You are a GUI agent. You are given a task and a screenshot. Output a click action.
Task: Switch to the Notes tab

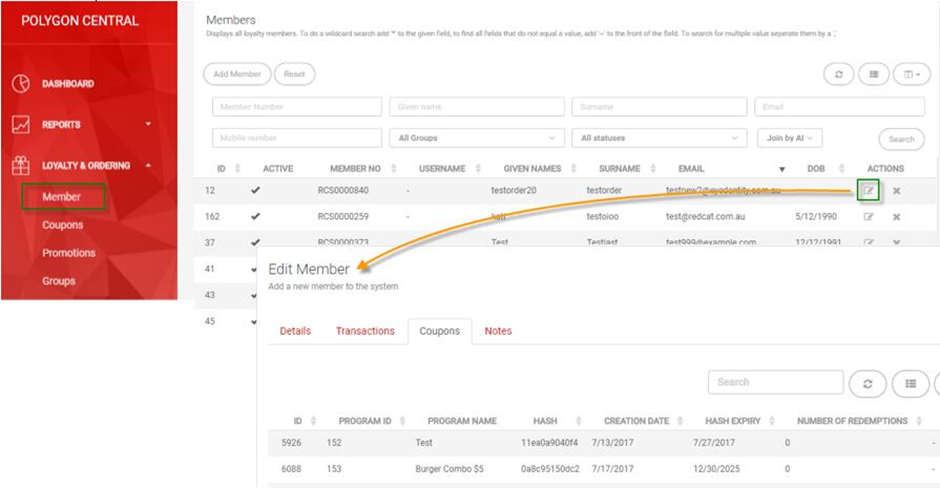coord(498,331)
